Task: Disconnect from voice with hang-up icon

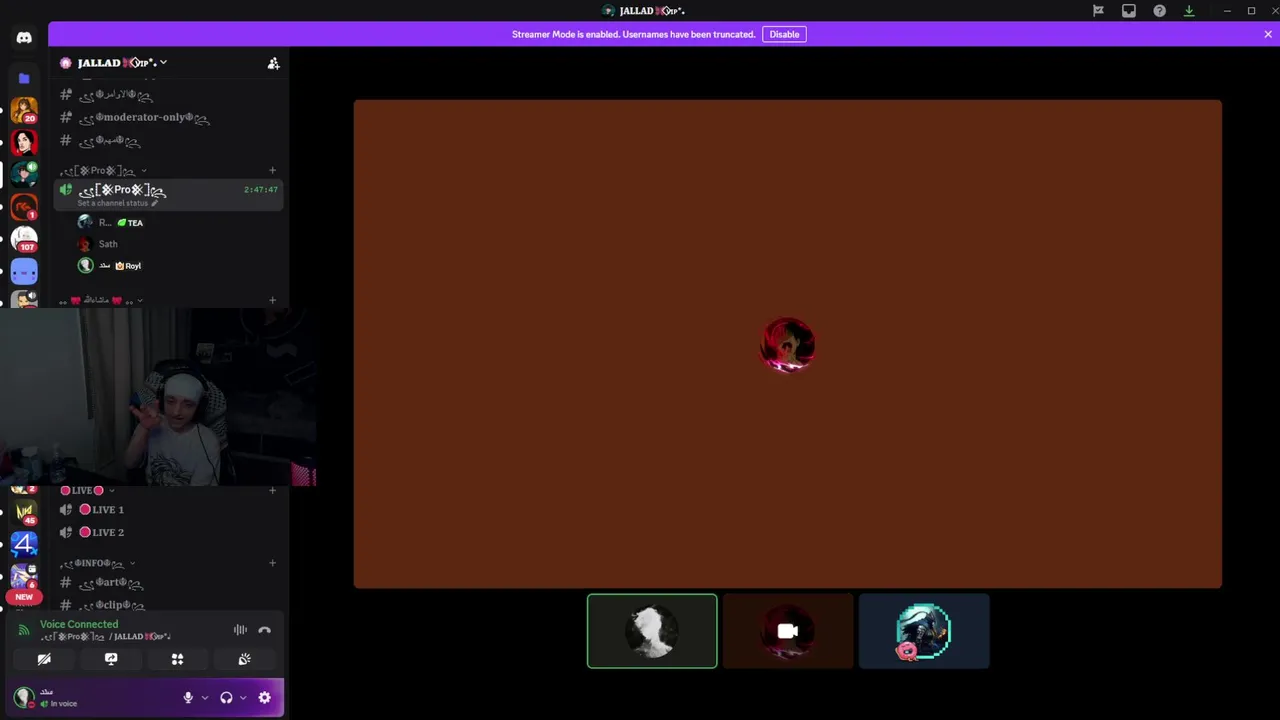Action: 264,630
